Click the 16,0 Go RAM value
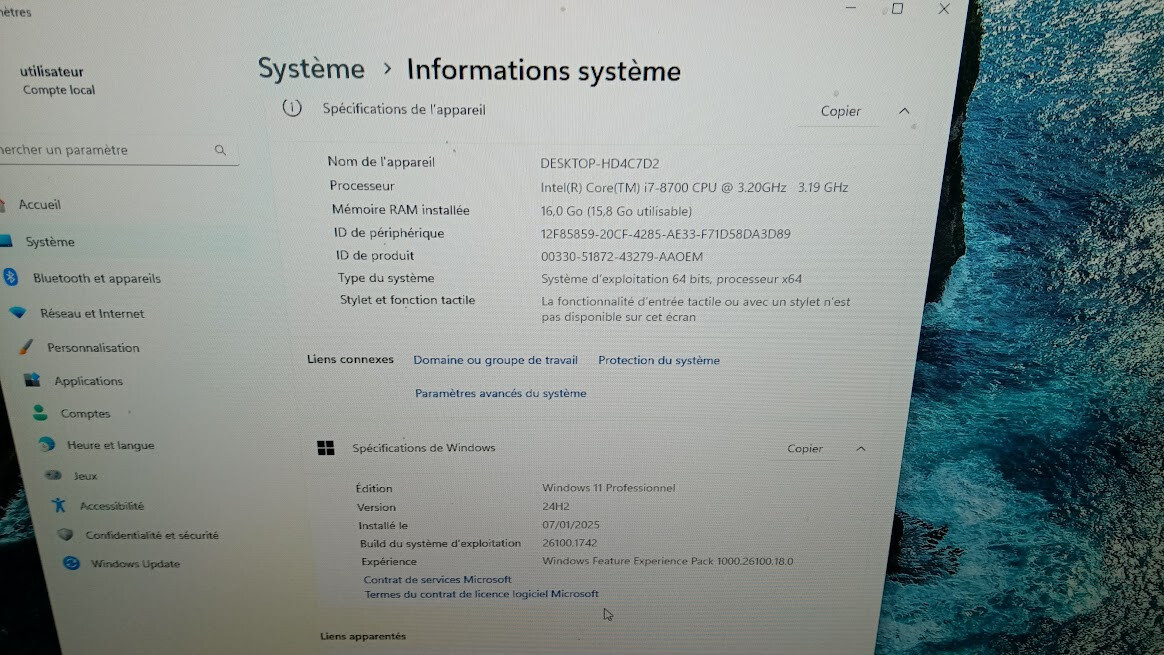Screen dimensions: 1164x655 [x=615, y=212]
